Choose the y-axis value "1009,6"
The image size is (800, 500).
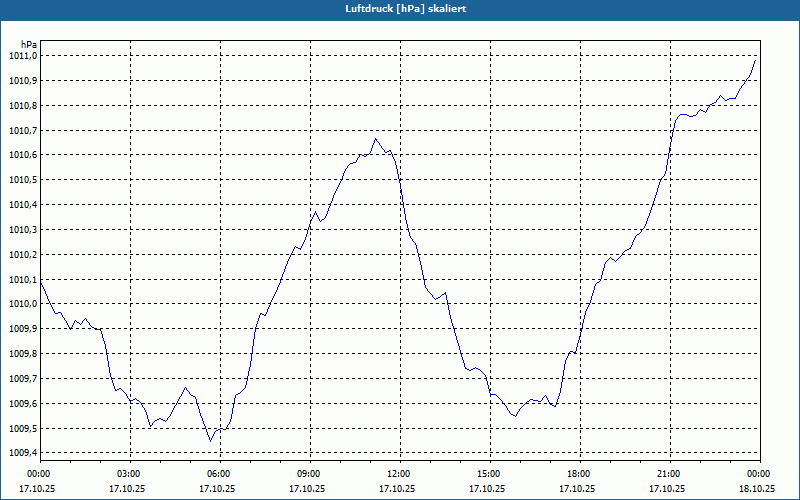(x=23, y=404)
